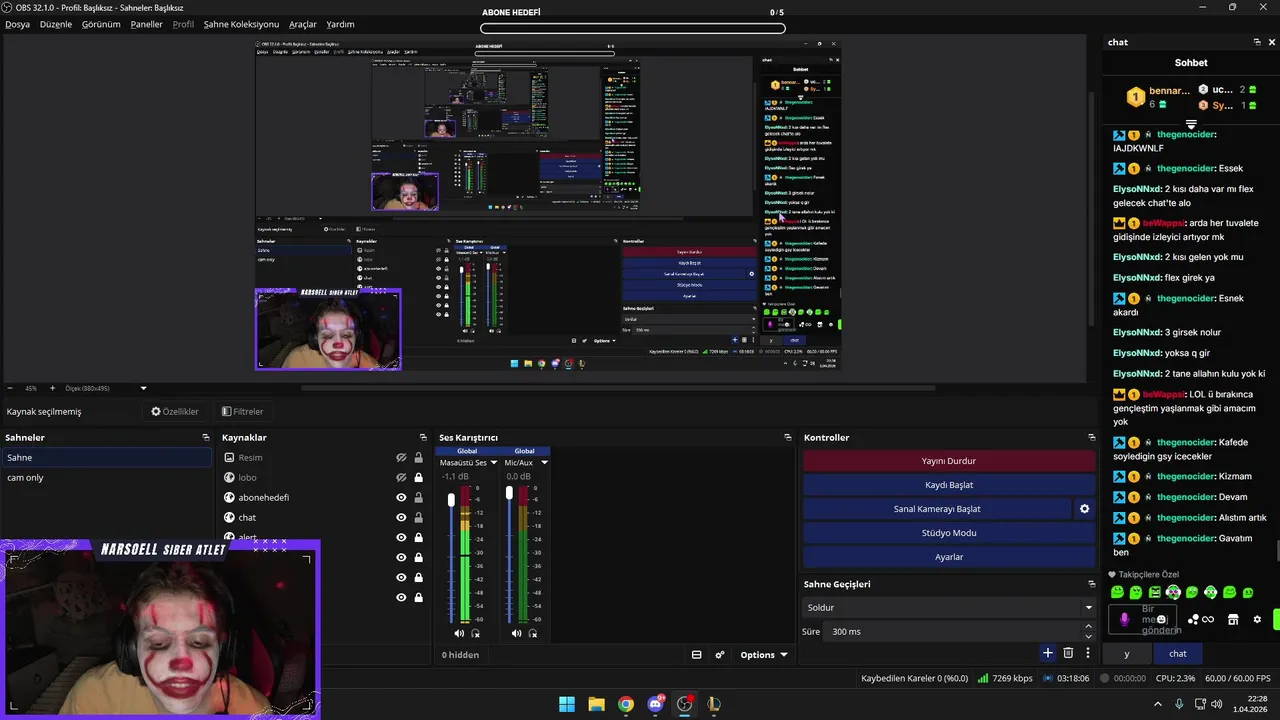This screenshot has height=720, width=1280.
Task: Lock the chat source
Action: [418, 517]
